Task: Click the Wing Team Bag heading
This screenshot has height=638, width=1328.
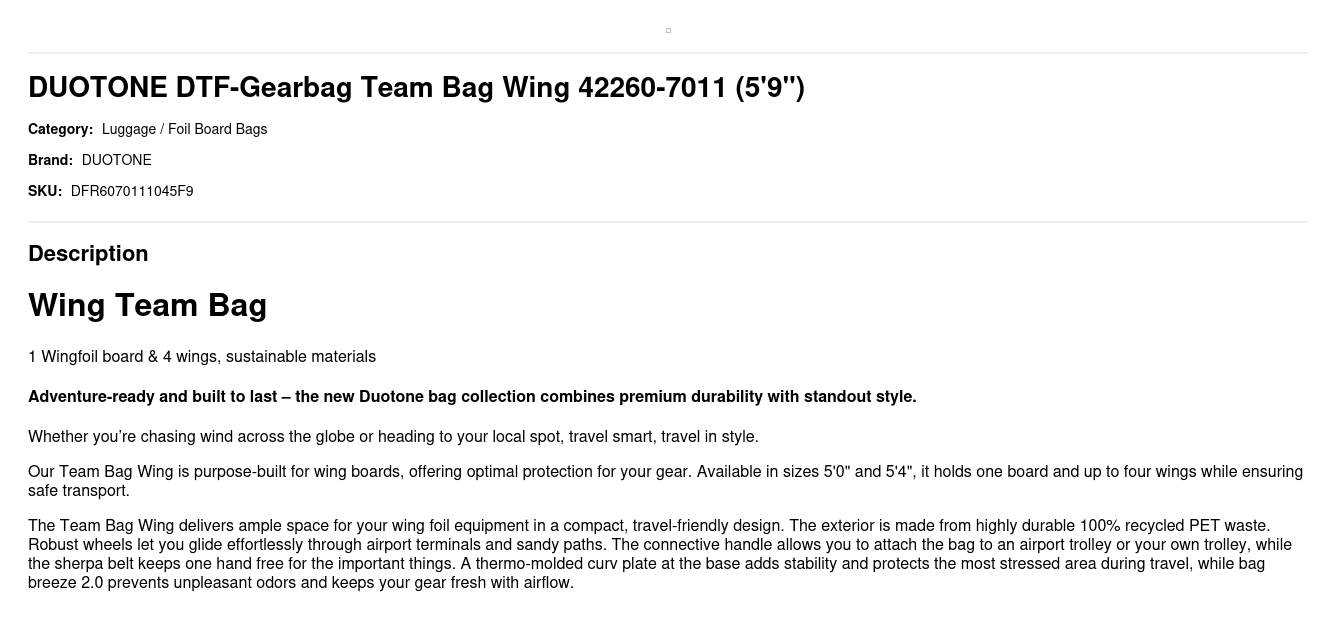Action: point(147,305)
